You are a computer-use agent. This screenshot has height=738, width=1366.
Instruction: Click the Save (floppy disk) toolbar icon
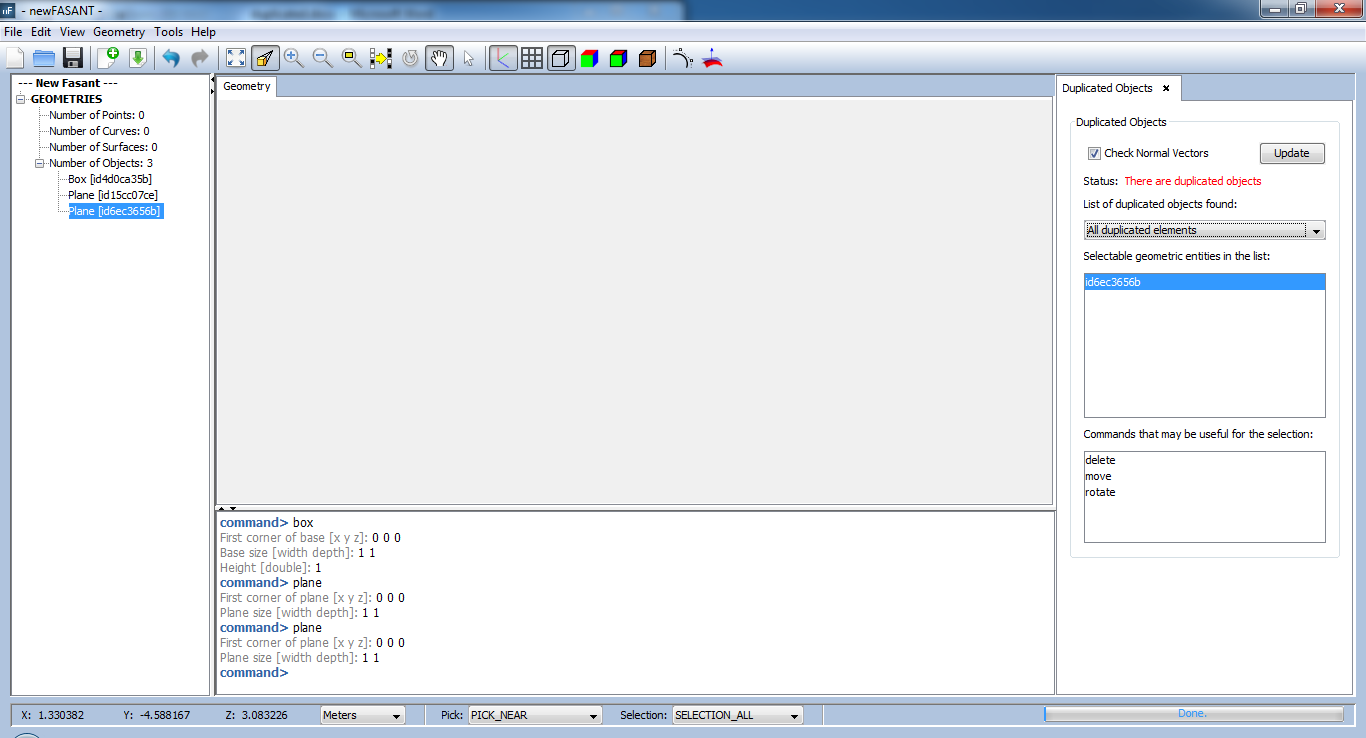coord(73,58)
